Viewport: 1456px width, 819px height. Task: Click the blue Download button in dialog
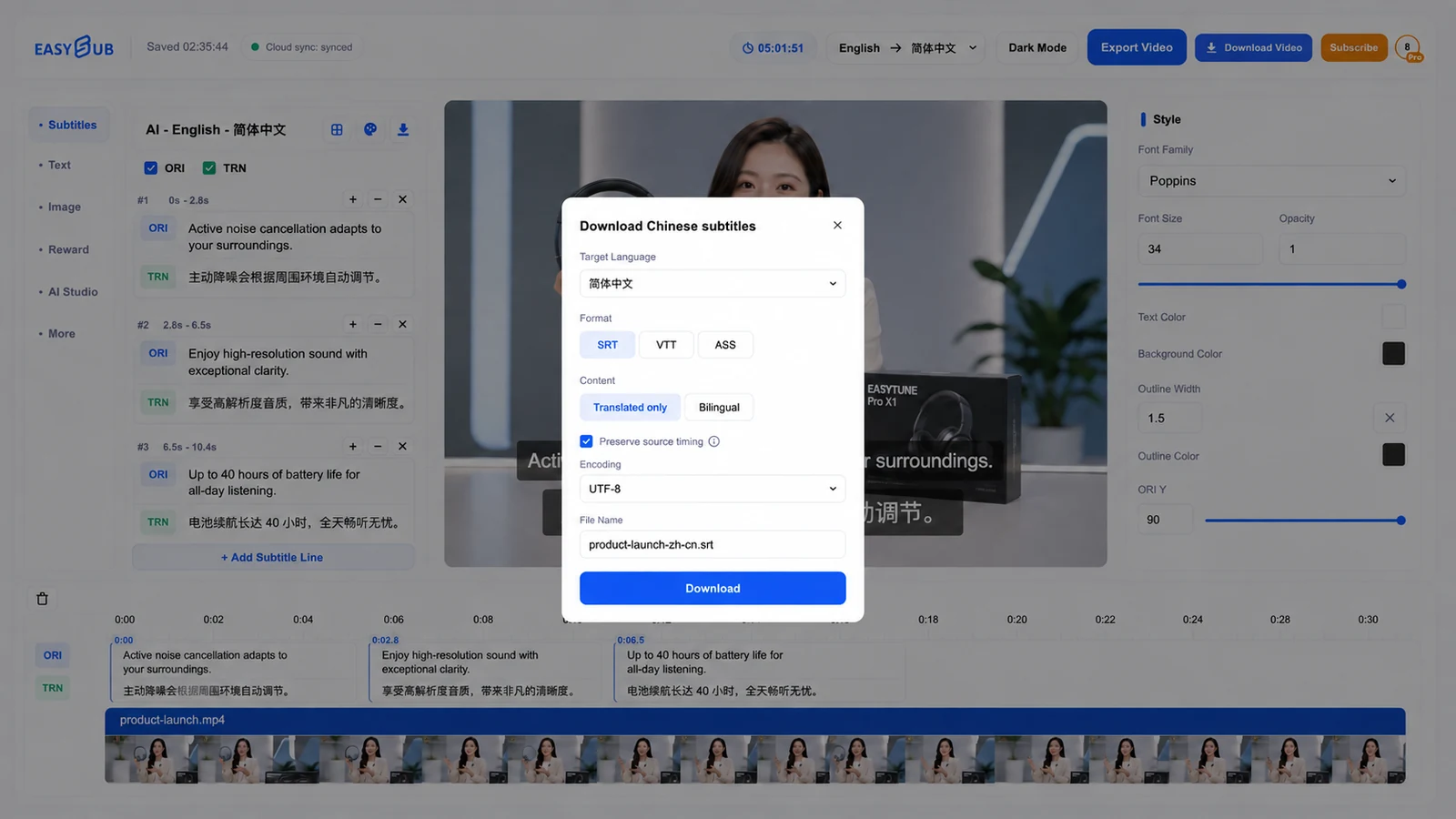tap(713, 588)
